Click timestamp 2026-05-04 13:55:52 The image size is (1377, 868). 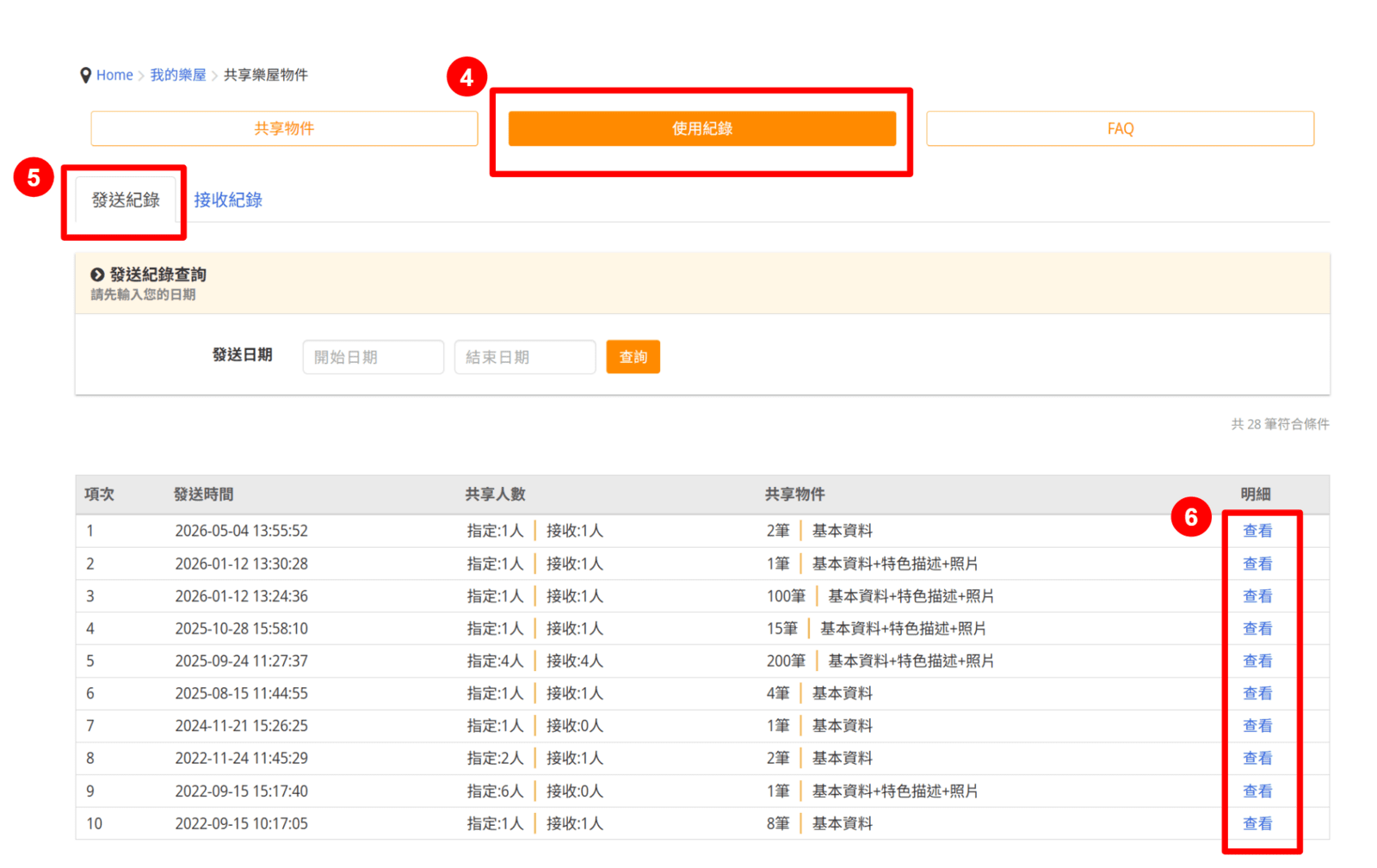tap(241, 531)
